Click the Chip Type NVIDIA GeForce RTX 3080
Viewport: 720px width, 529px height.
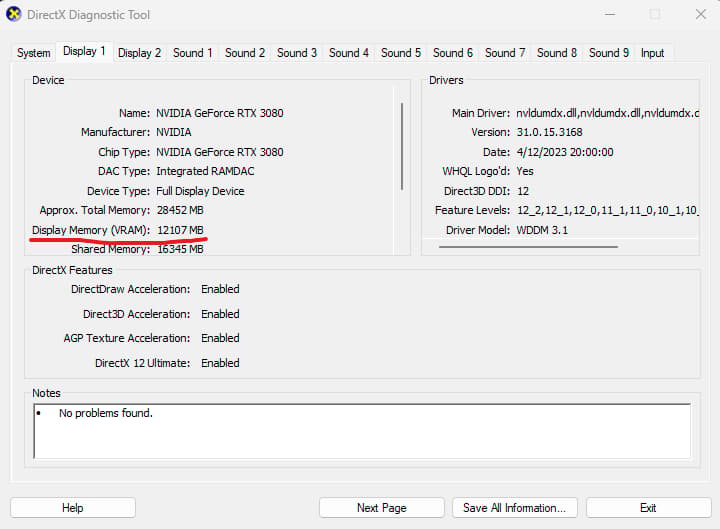[219, 152]
